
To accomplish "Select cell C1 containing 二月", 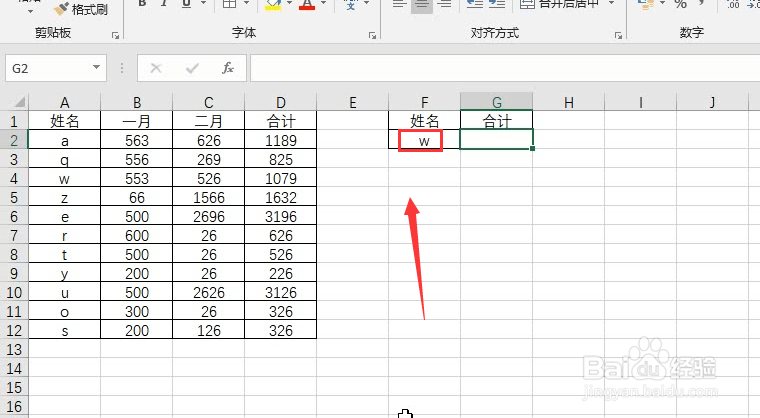I will [209, 121].
